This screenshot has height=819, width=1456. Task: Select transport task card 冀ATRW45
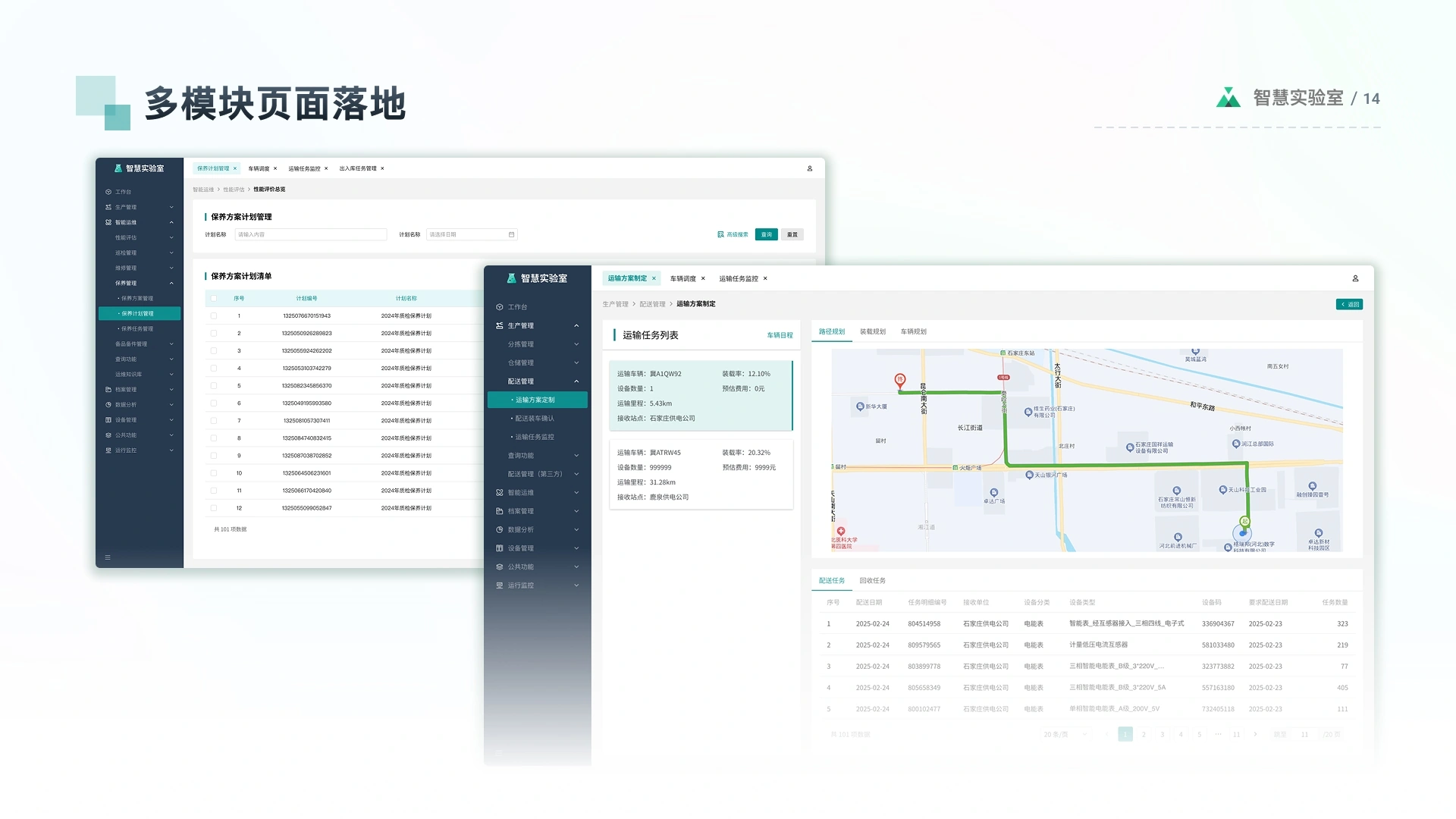tap(701, 475)
